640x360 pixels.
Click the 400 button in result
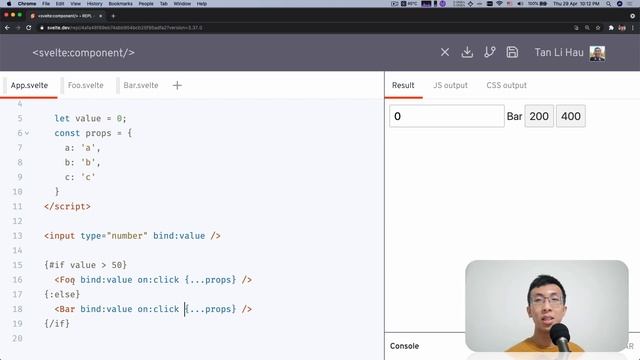pyautogui.click(x=571, y=116)
